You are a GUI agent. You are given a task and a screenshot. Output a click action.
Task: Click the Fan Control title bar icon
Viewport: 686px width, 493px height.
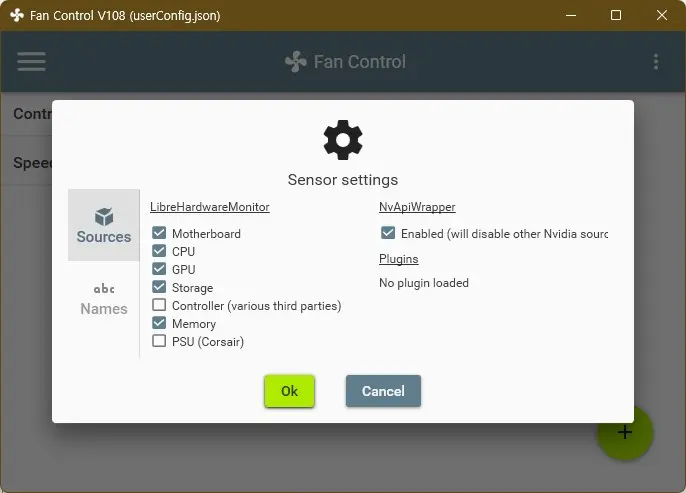point(17,15)
